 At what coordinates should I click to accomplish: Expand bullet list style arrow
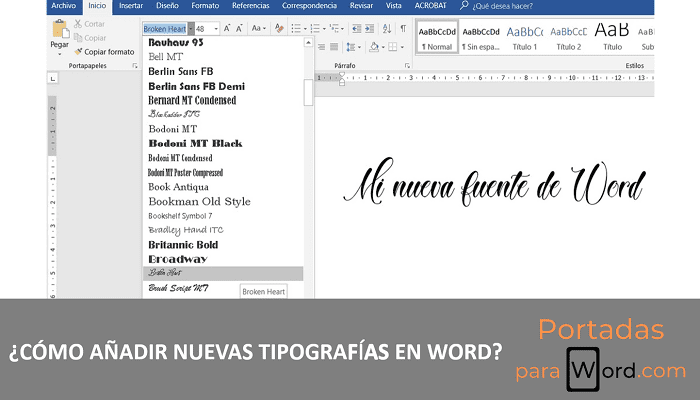(305, 29)
